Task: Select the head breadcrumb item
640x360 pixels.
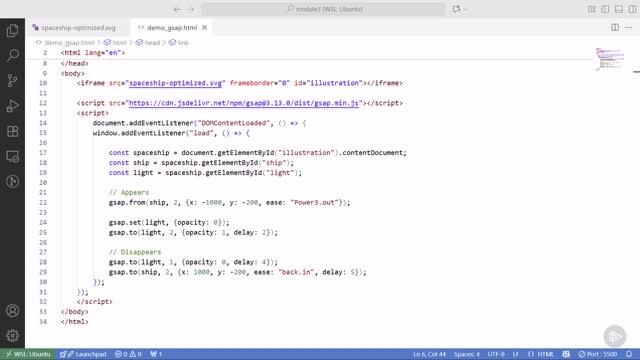Action: [x=148, y=42]
